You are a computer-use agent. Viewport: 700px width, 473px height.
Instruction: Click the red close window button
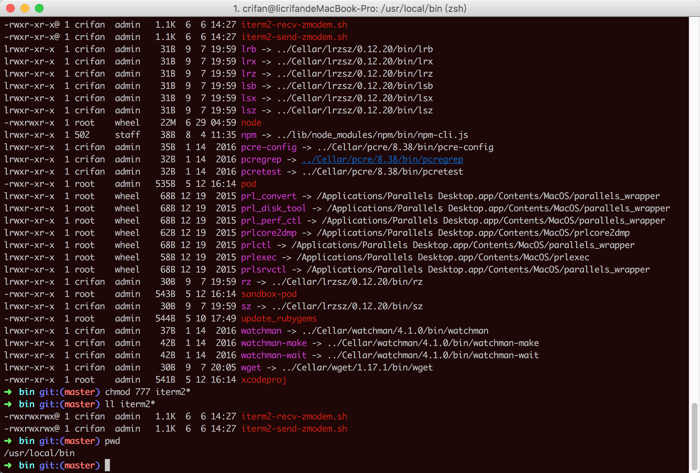click(10, 8)
